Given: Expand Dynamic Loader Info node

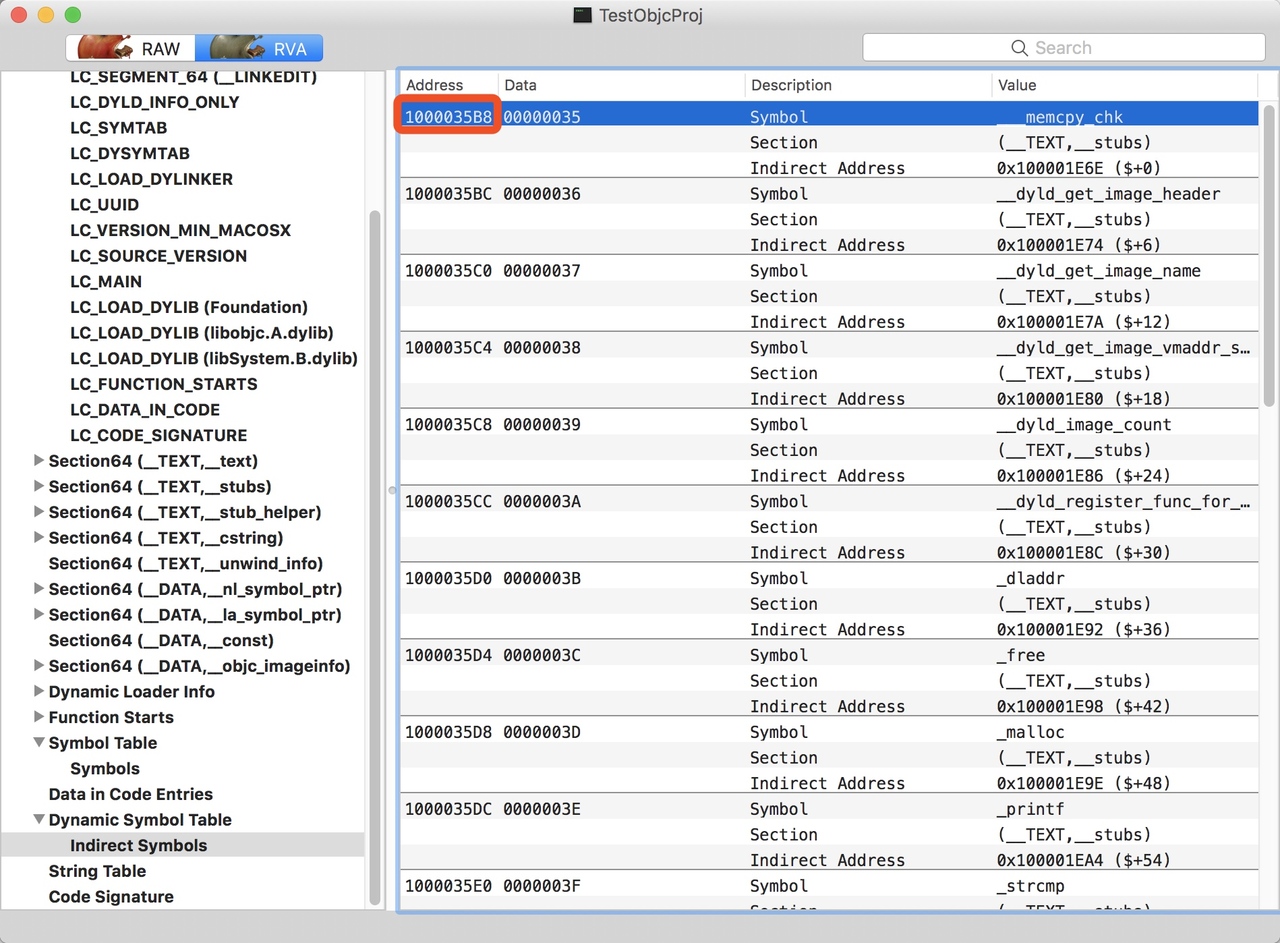Looking at the screenshot, I should [39, 692].
